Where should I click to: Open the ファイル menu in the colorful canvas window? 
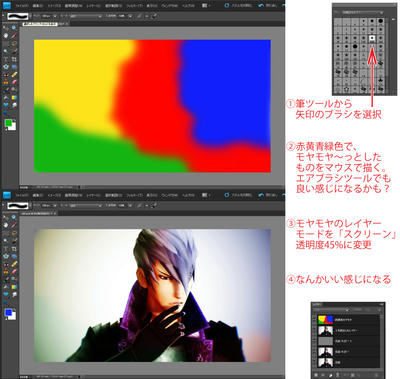(x=22, y=6)
